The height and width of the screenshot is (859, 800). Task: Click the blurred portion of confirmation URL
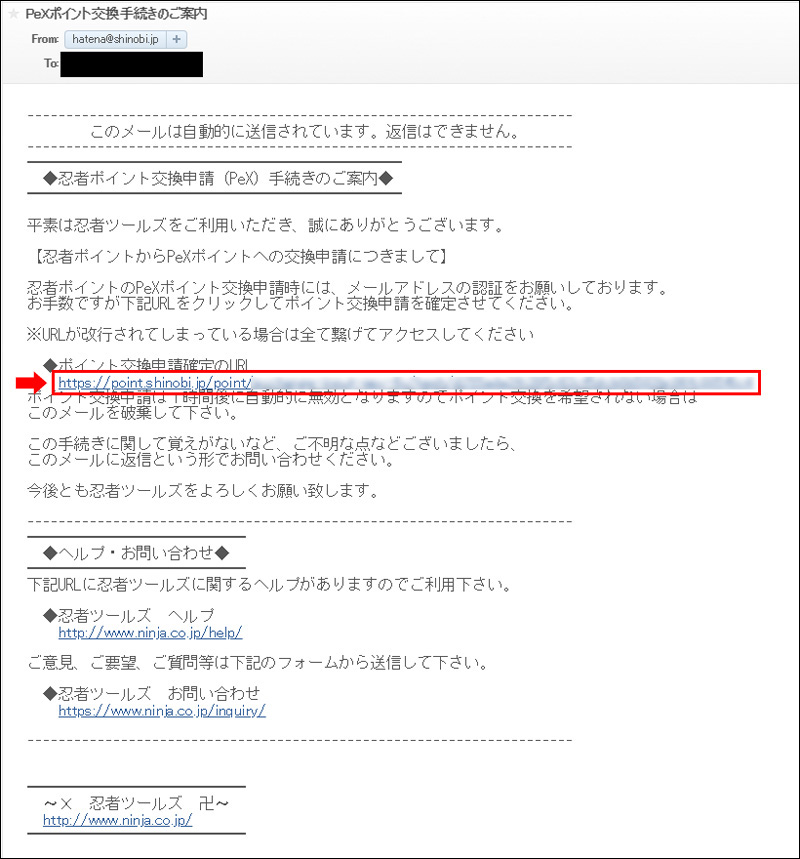point(504,383)
